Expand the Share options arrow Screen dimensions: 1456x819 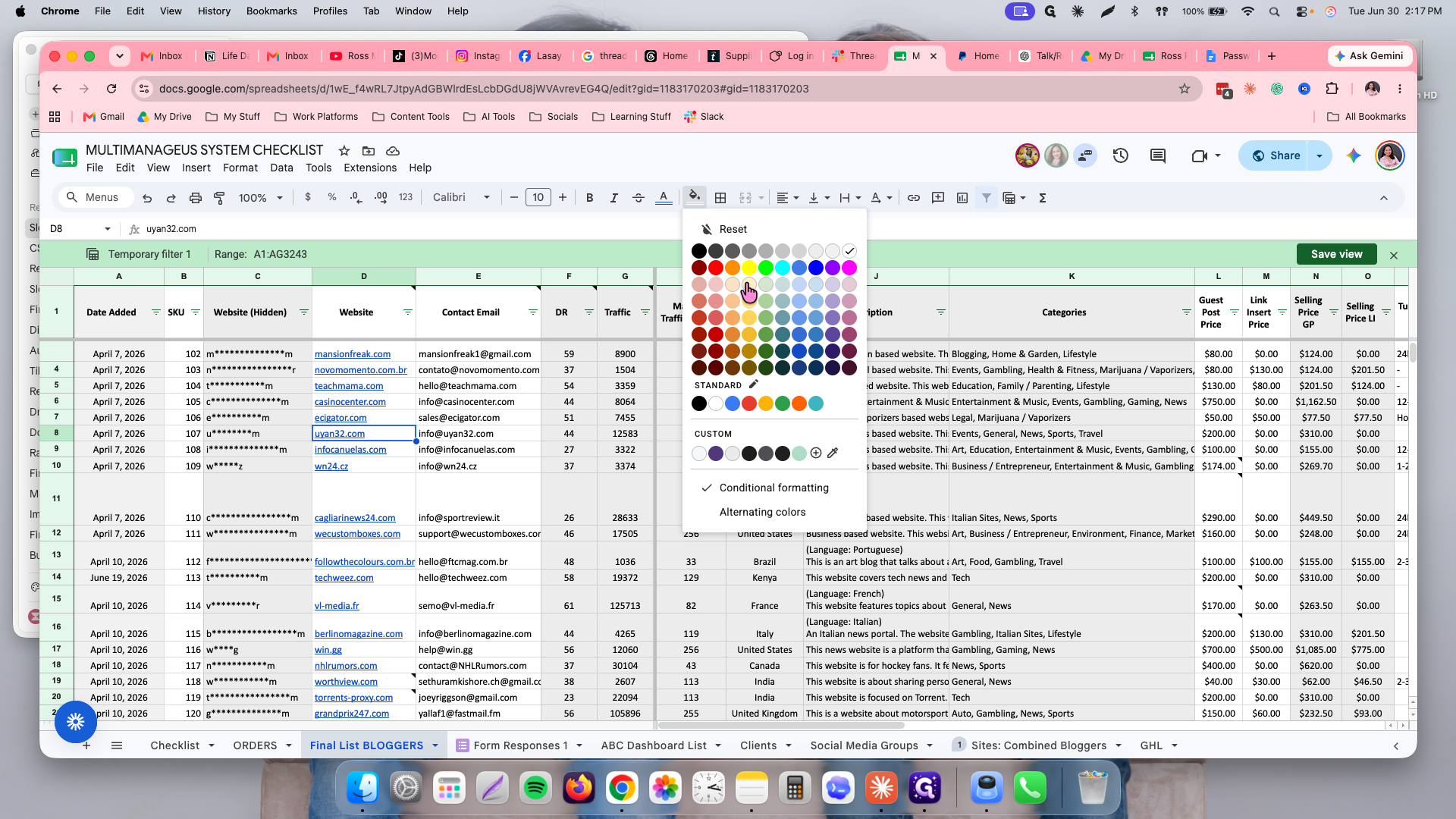coord(1319,155)
